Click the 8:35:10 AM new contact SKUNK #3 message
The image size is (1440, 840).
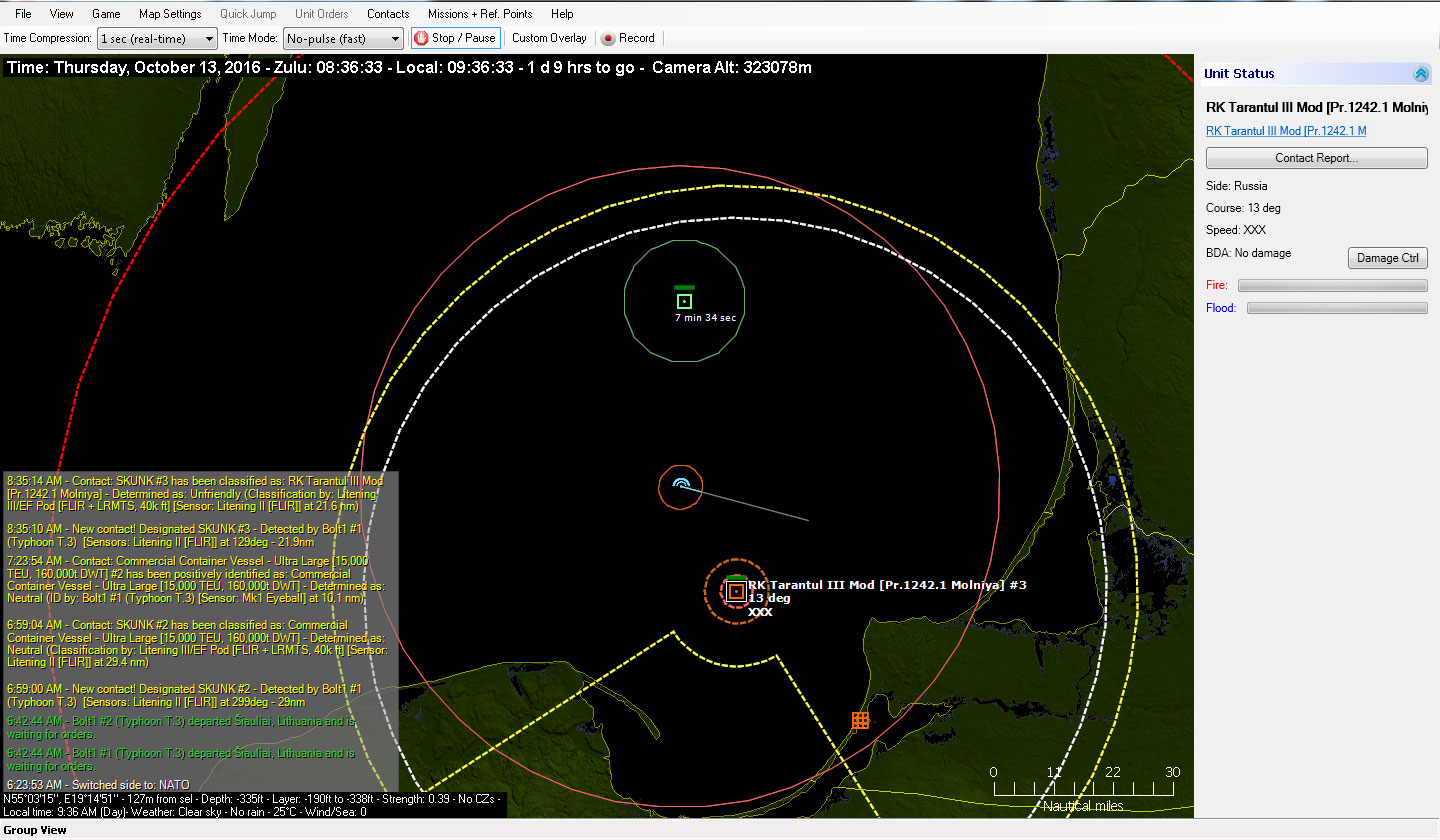coord(186,535)
